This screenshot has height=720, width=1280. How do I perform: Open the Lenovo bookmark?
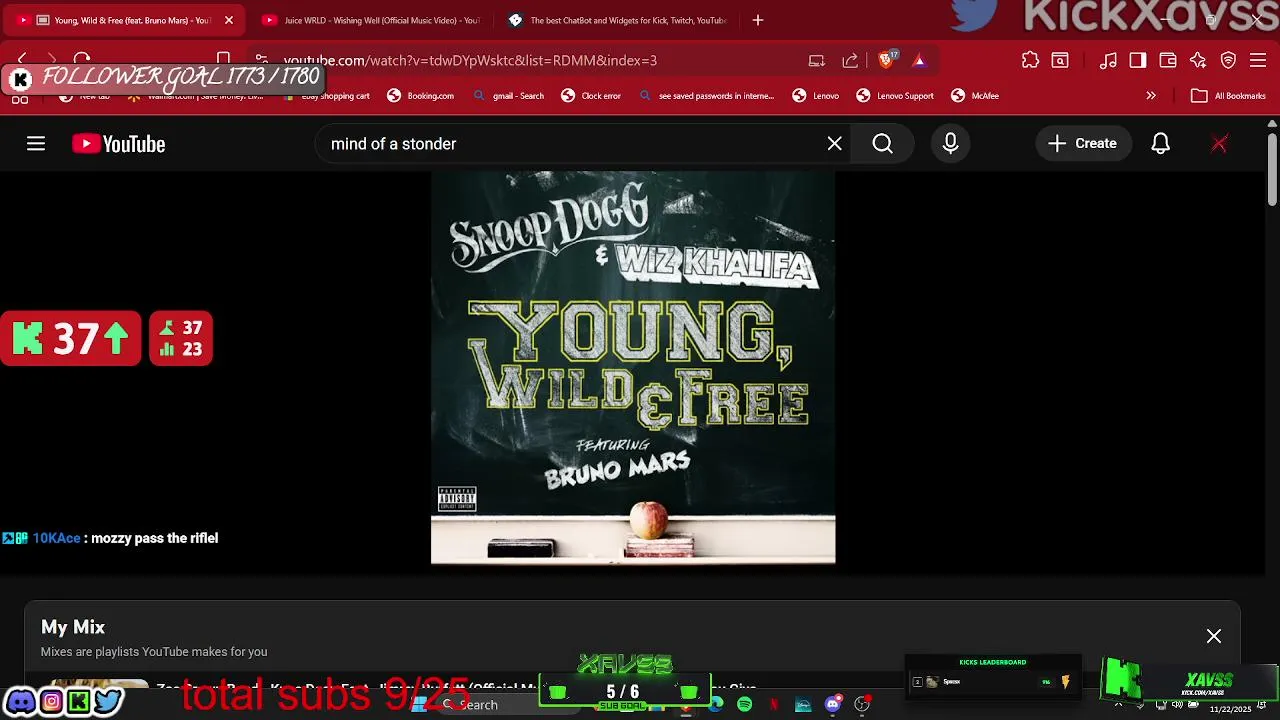(815, 96)
